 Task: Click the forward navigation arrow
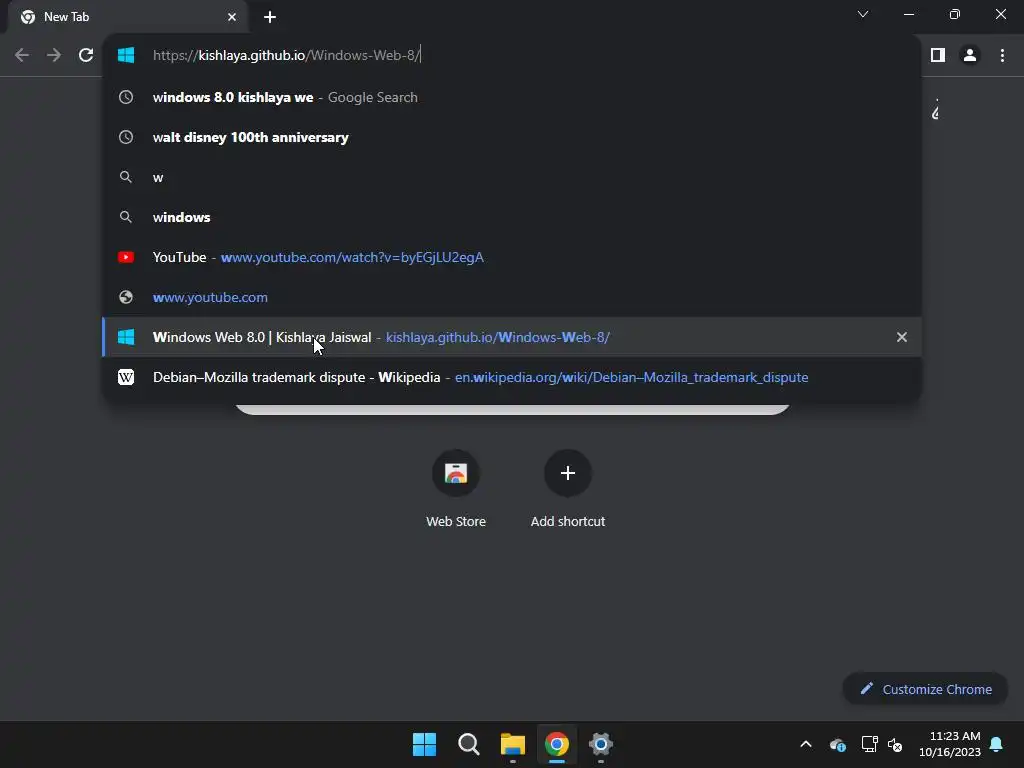tap(54, 56)
